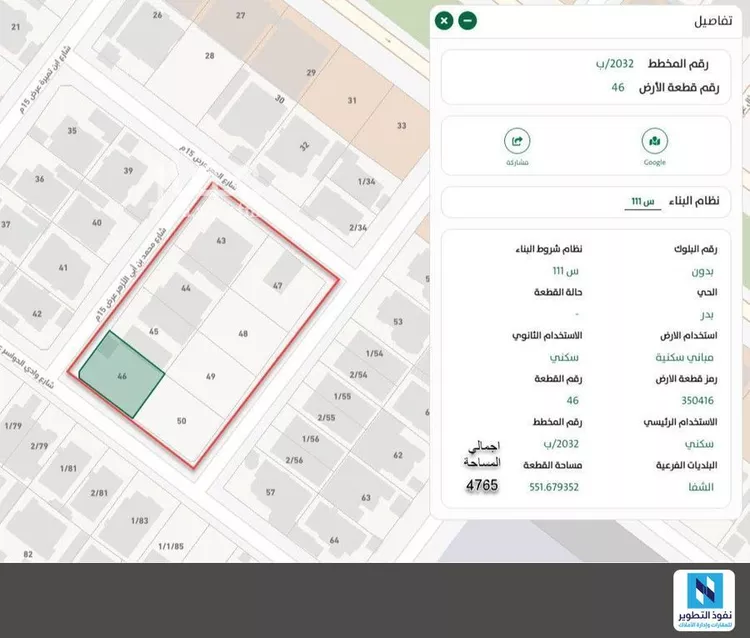Click the district value بدر
The height and width of the screenshot is (638, 750).
click(x=706, y=314)
